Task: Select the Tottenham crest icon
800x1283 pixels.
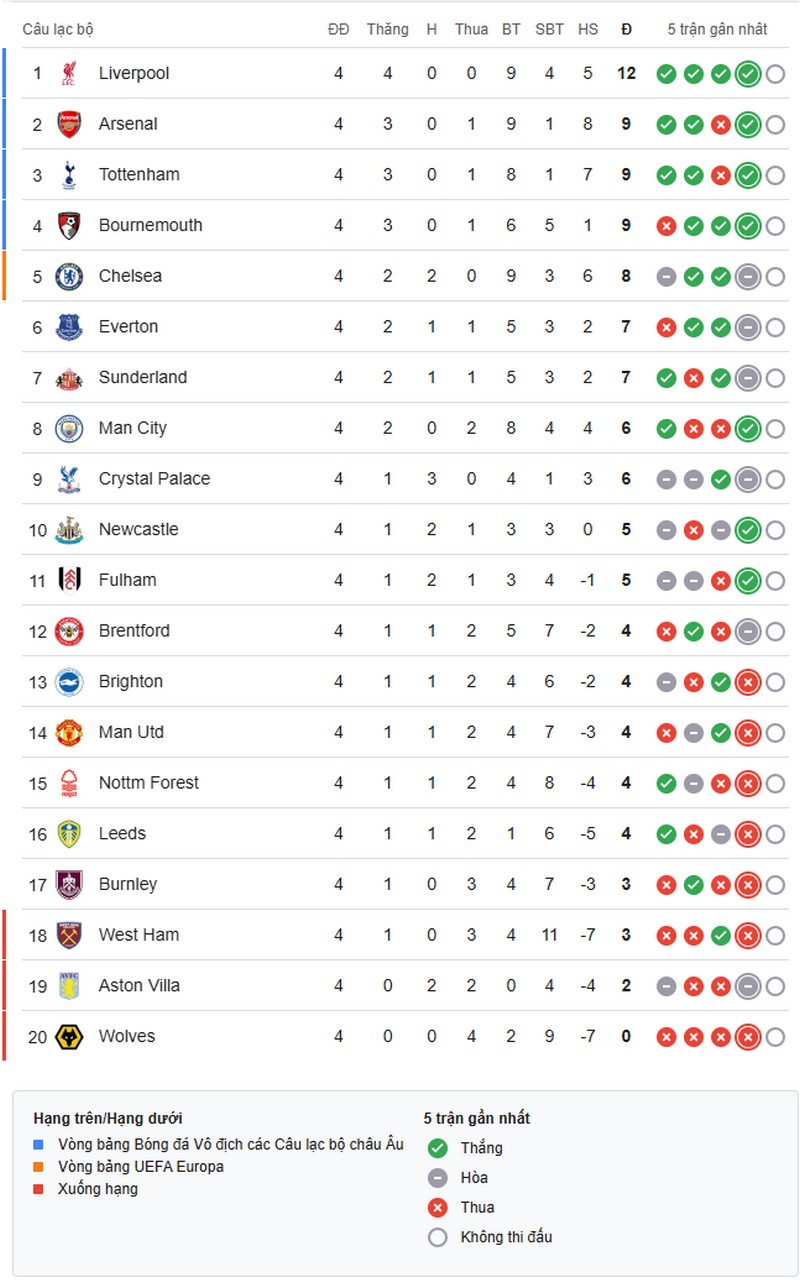Action: (68, 175)
